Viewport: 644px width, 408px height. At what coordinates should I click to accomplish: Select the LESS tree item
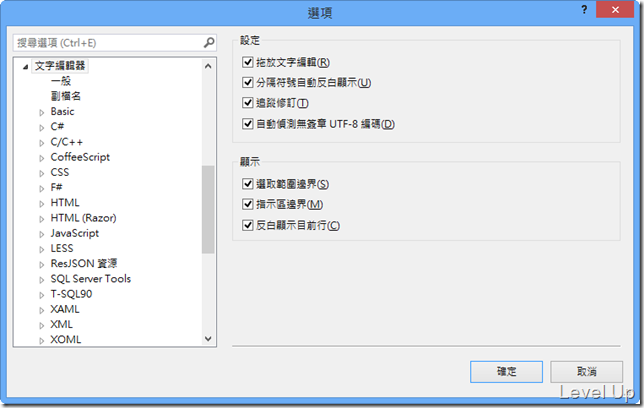coord(62,248)
